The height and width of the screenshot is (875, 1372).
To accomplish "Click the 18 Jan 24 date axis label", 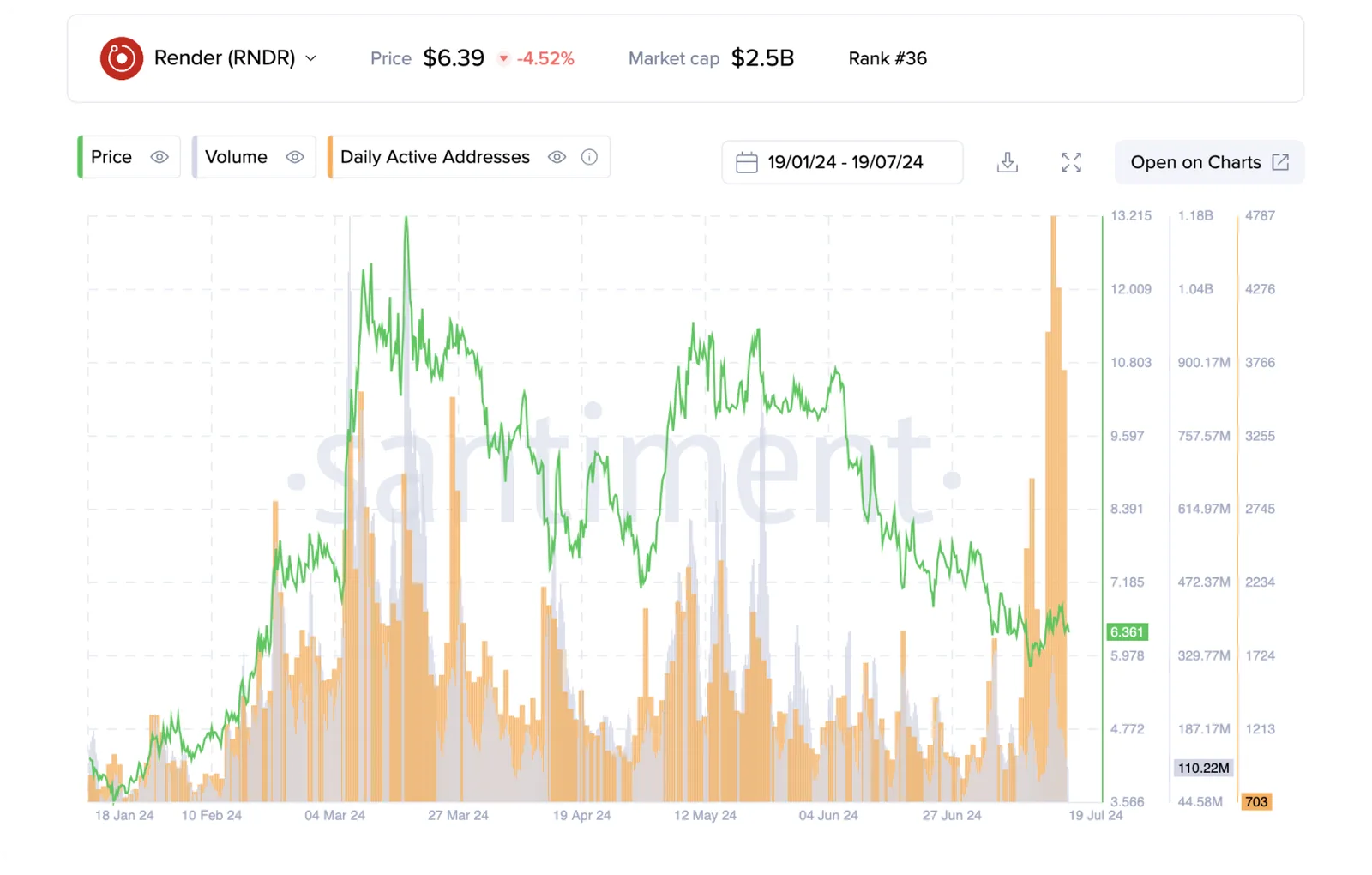I will 124,816.
